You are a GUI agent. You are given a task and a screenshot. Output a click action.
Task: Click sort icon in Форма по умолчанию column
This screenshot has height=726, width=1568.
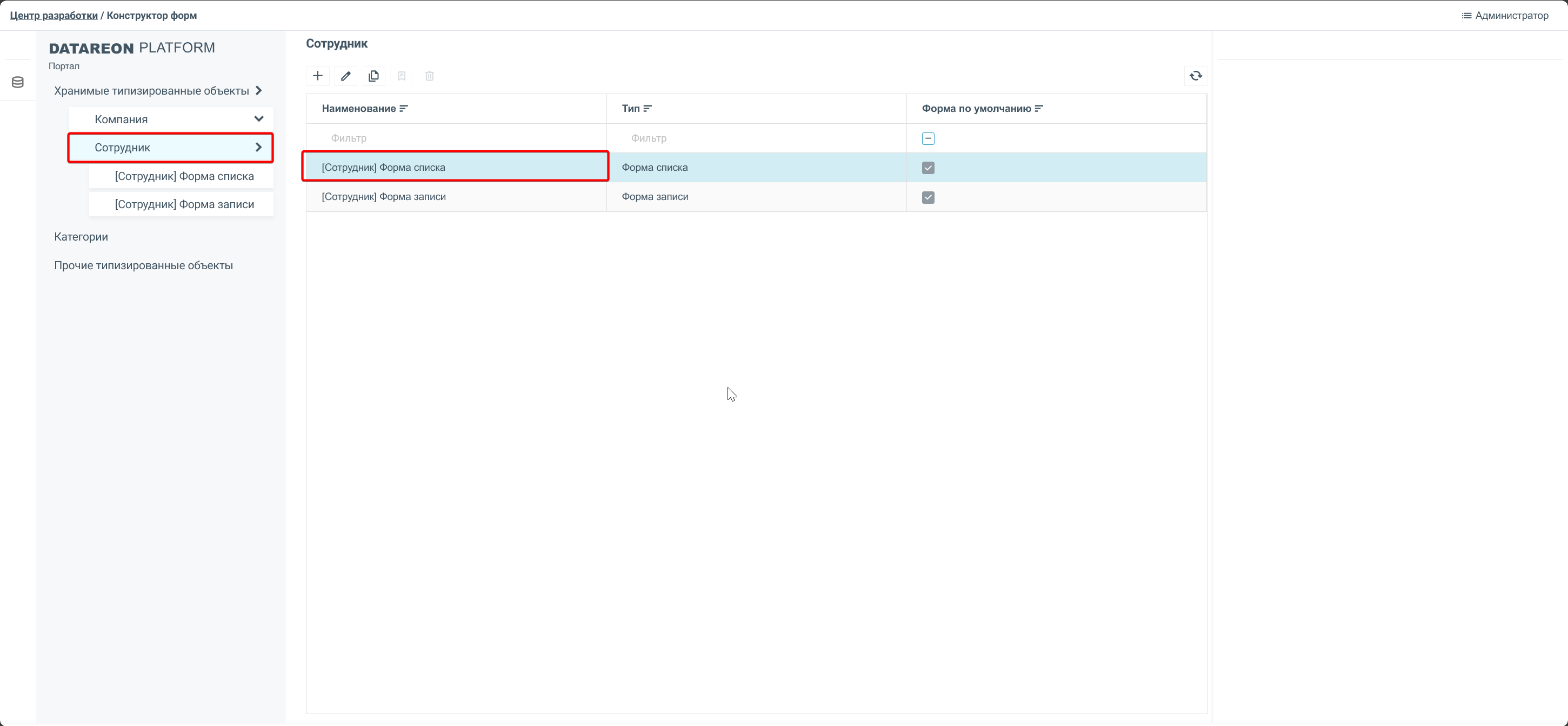1039,108
